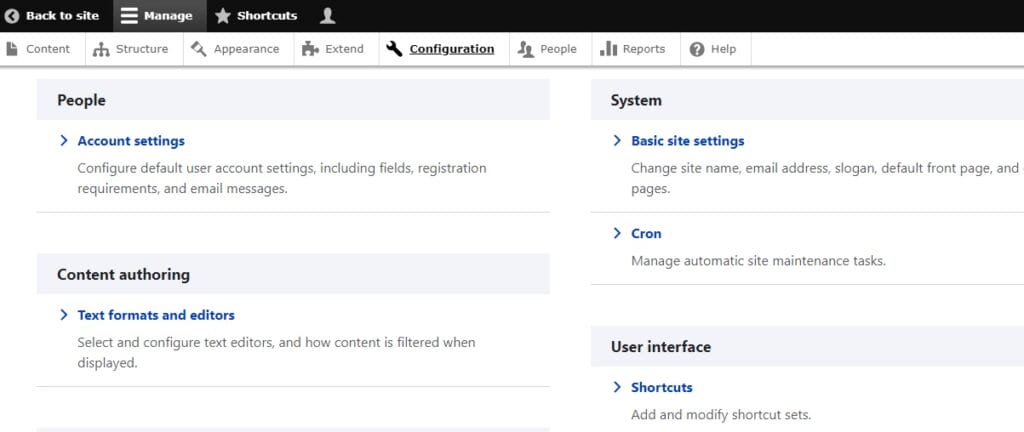Screen dimensions: 1024x432
Task: Click the Structure hierarchy icon
Action: 101,49
